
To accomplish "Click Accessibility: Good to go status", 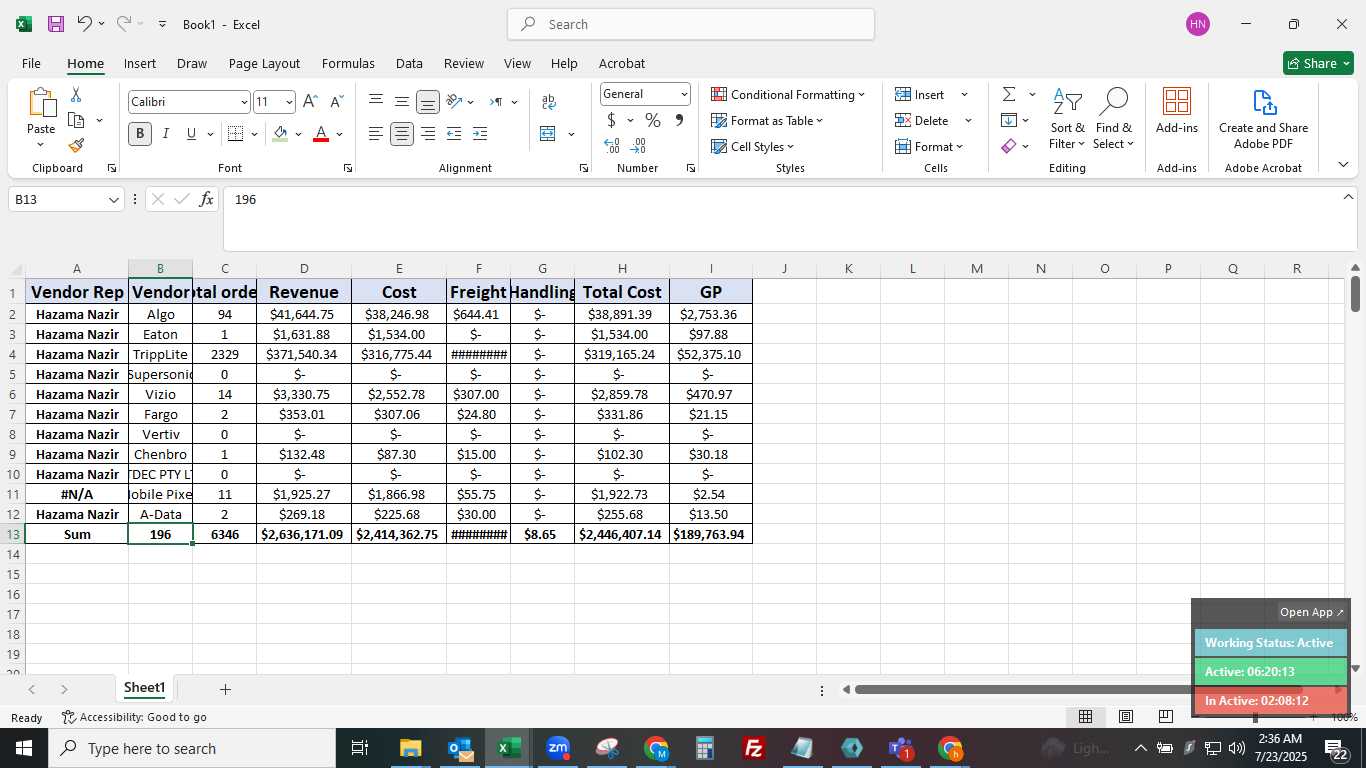I will tap(134, 717).
